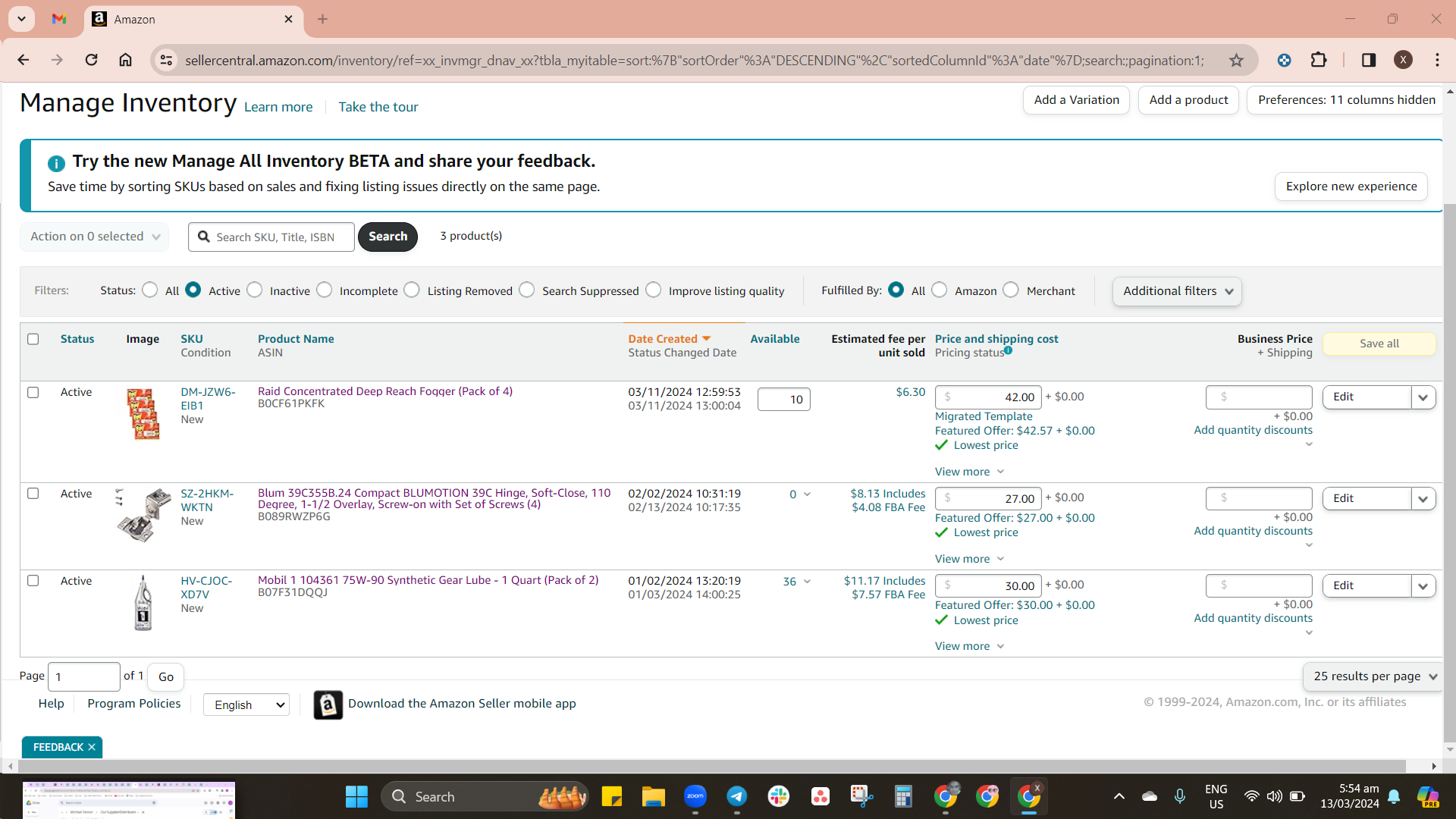The width and height of the screenshot is (1456, 819).
Task: Select the Inactive status filter
Action: pos(255,290)
